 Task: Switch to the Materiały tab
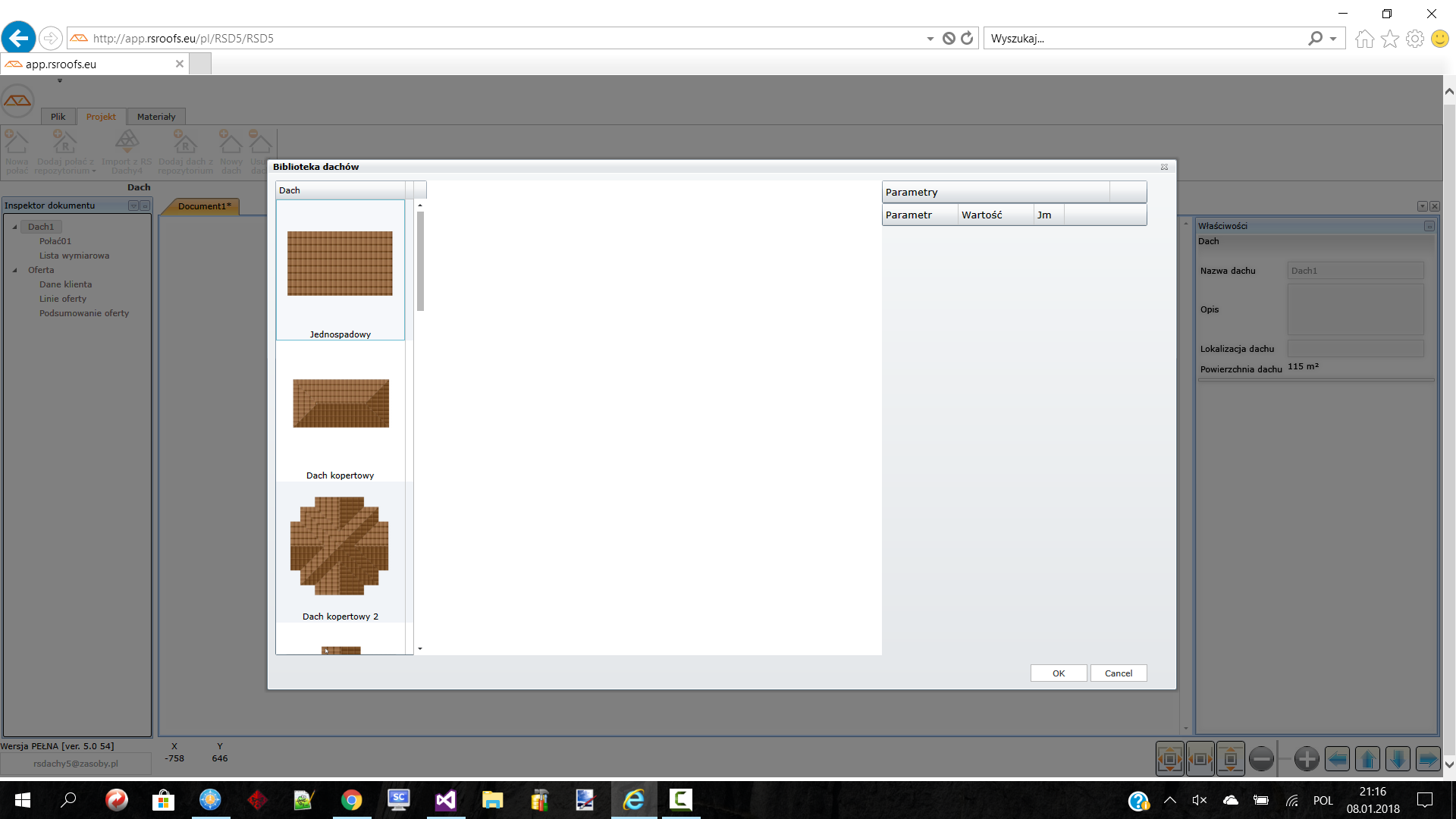155,117
